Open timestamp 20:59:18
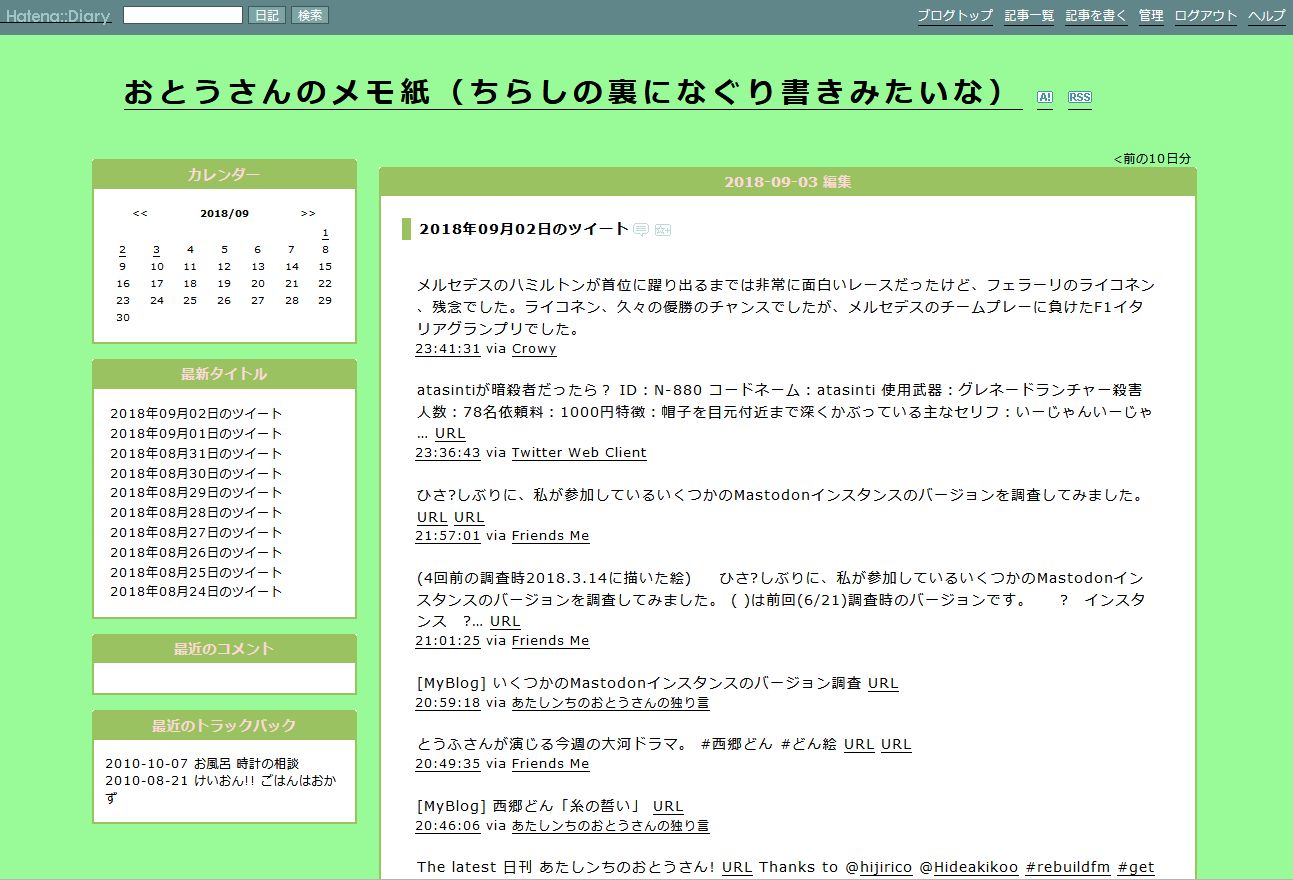Viewport: 1293px width, 880px height. tap(448, 703)
